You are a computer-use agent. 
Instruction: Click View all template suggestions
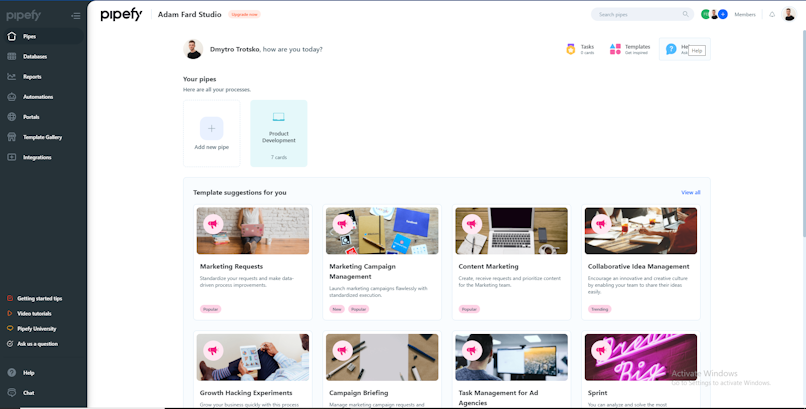point(690,192)
